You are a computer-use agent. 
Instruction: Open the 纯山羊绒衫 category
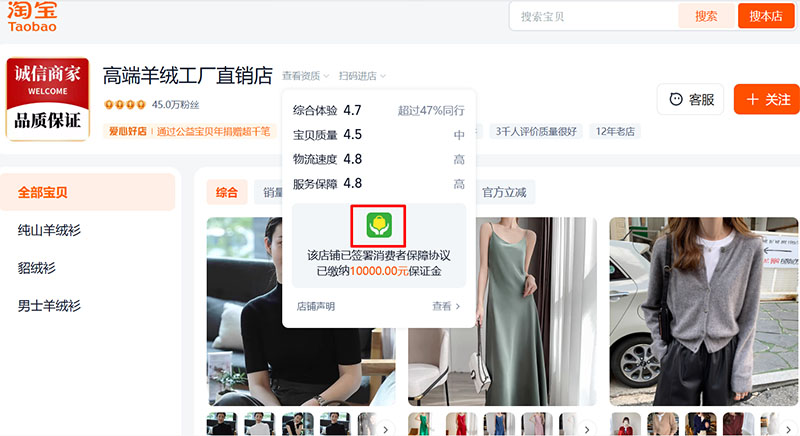pos(49,230)
